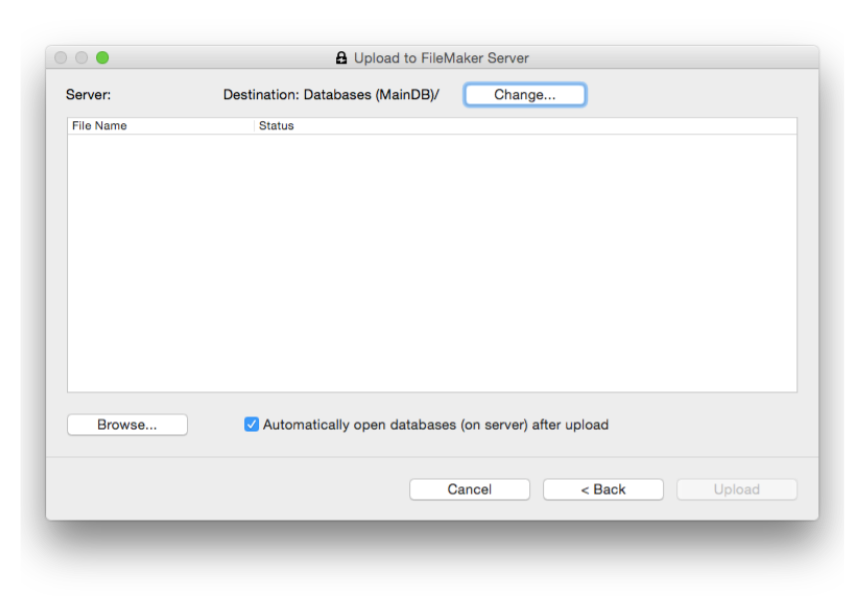This screenshot has height=596, width=863.
Task: Click the Destination: Databases (MainDB)/ path text
Action: 331,95
